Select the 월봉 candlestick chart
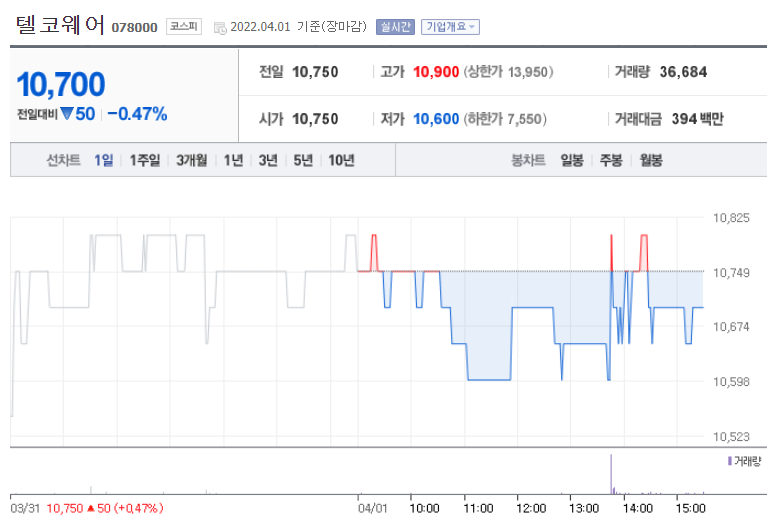767x525 pixels. tap(651, 160)
